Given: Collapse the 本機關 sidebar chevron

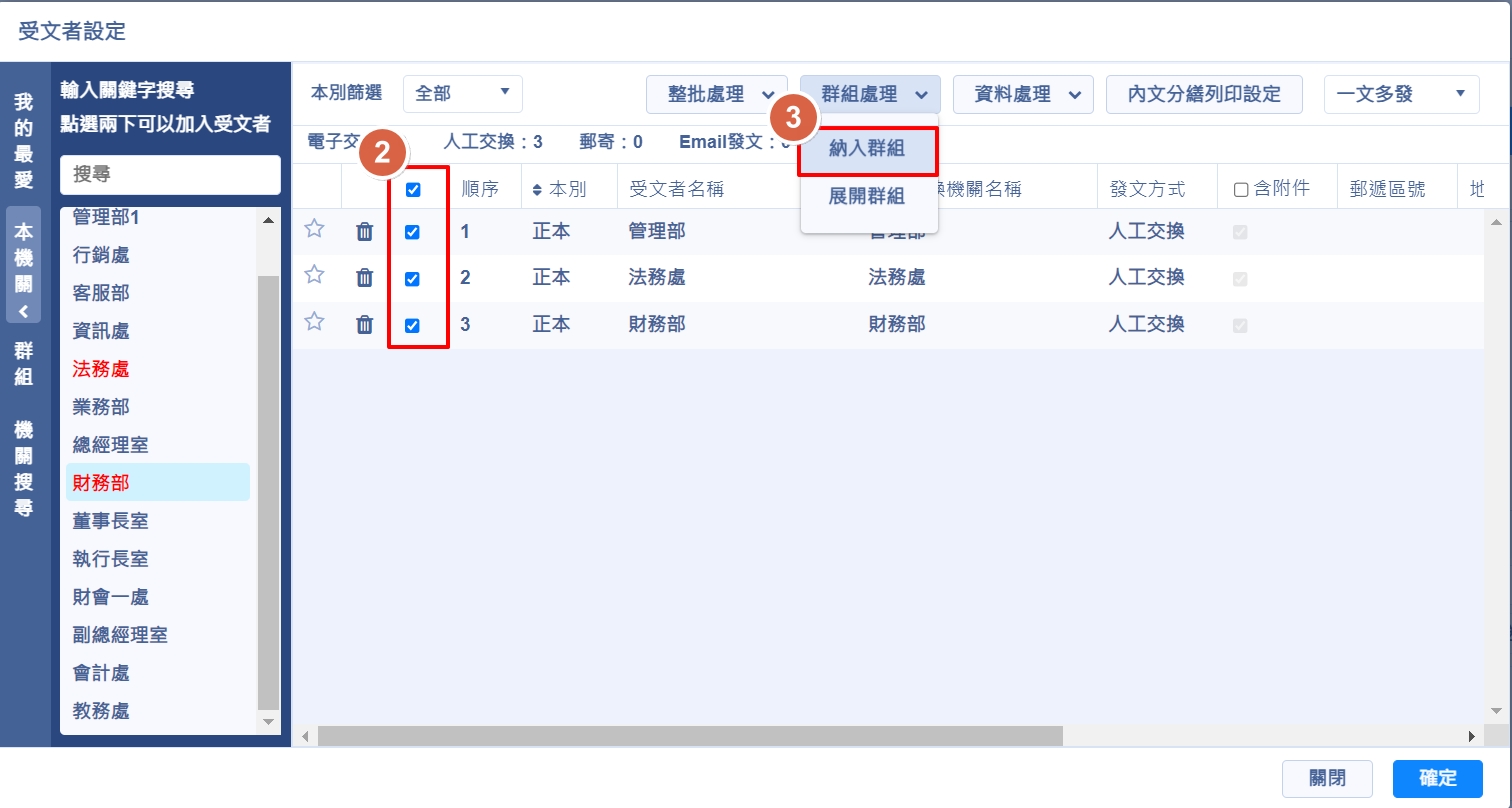Looking at the screenshot, I should (23, 311).
